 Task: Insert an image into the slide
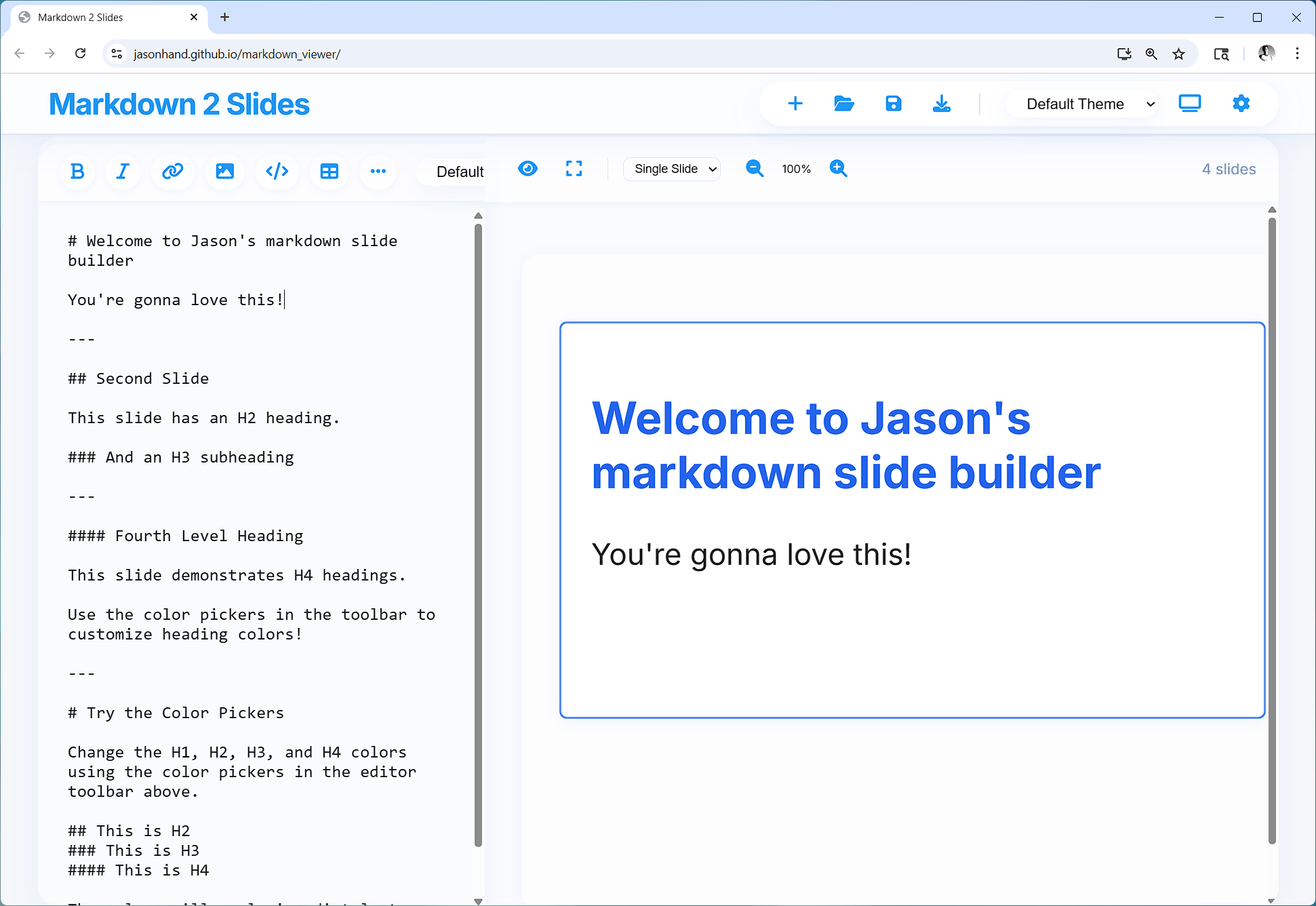225,172
